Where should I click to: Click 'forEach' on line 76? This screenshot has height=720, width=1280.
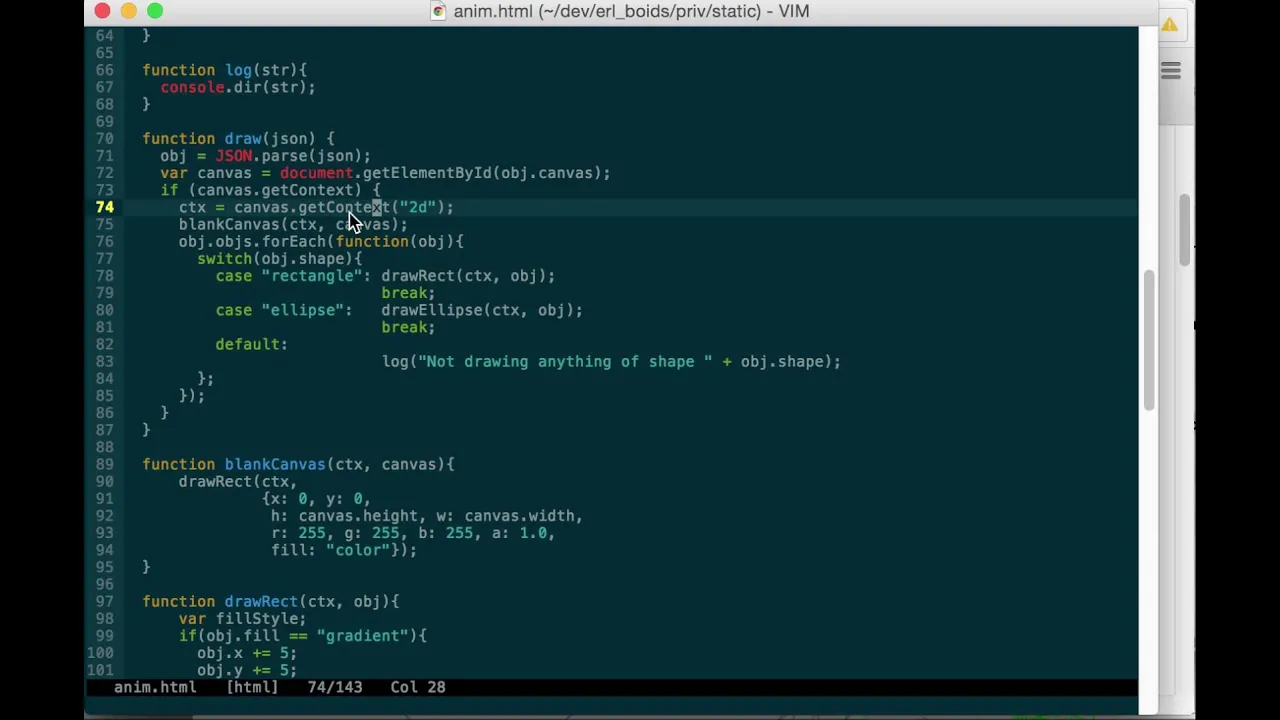coord(293,241)
